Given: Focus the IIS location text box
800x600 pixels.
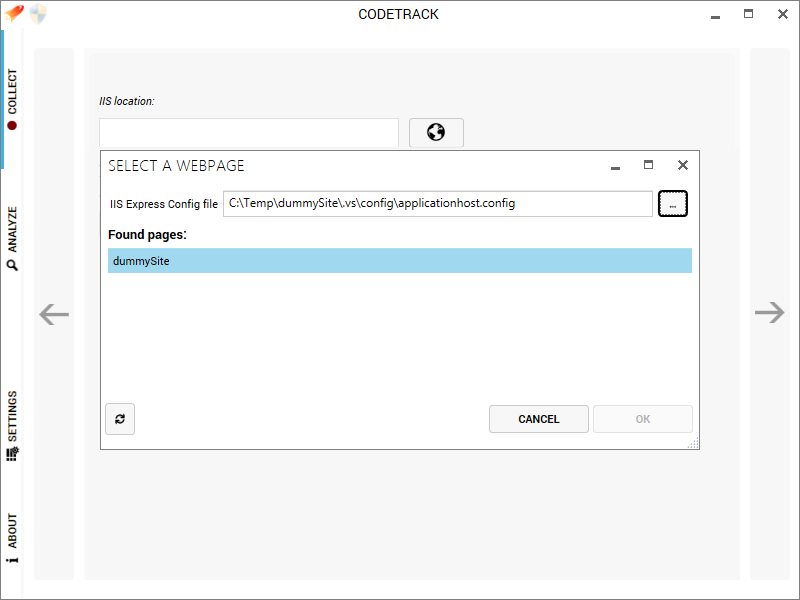Looking at the screenshot, I should pos(249,133).
